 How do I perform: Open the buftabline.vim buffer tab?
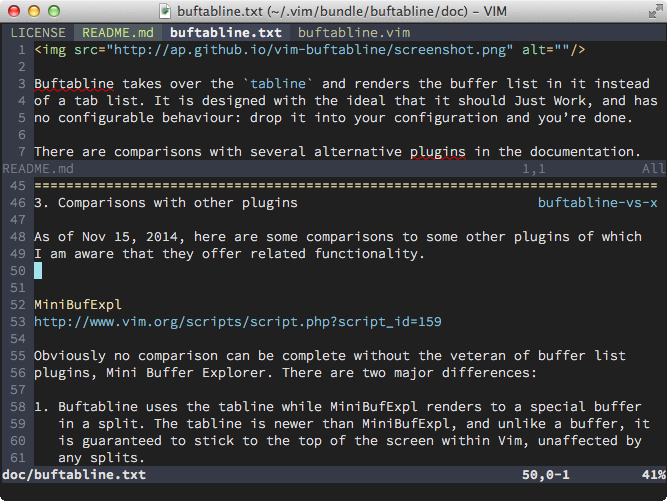tap(354, 33)
